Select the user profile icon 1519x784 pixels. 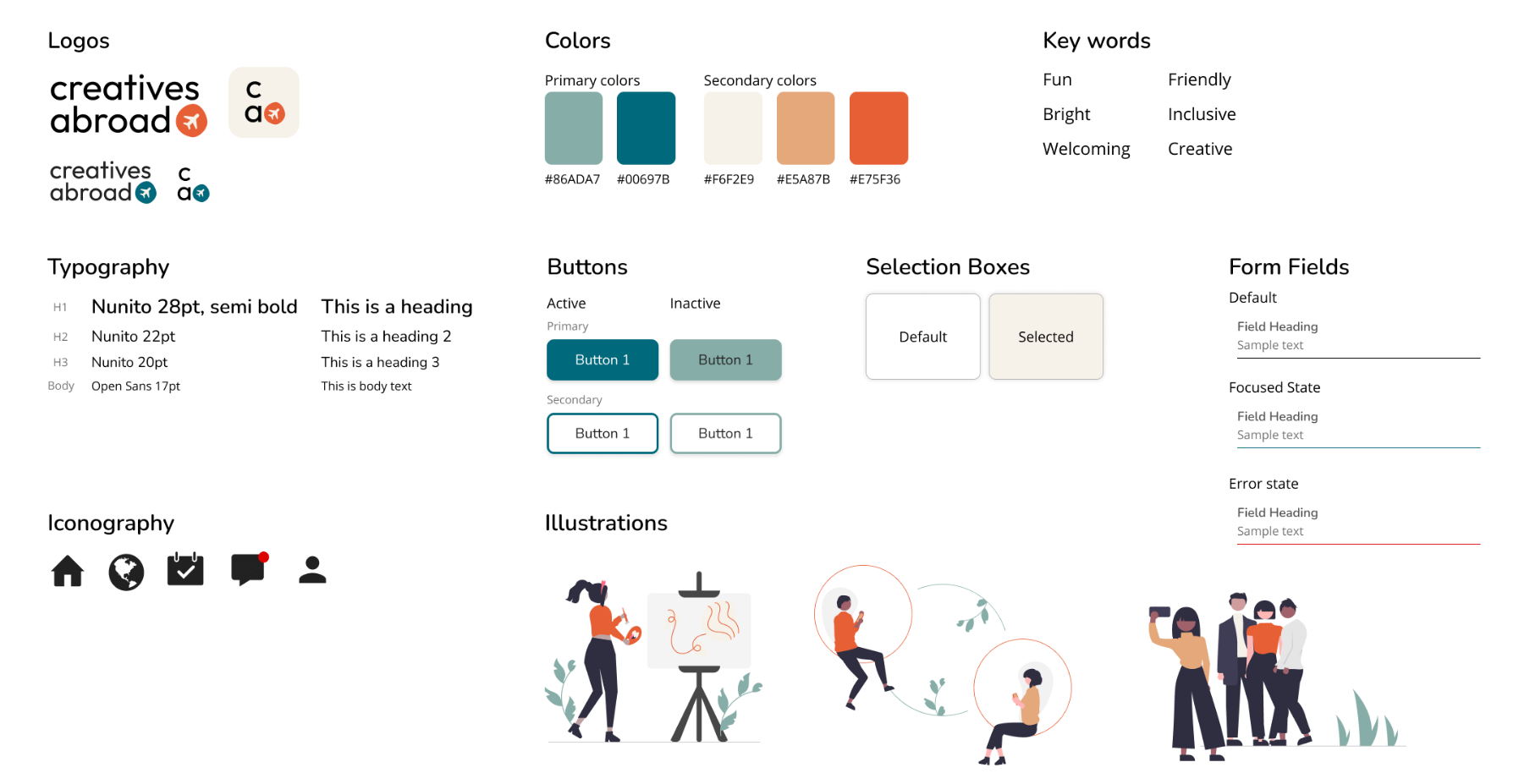point(312,570)
